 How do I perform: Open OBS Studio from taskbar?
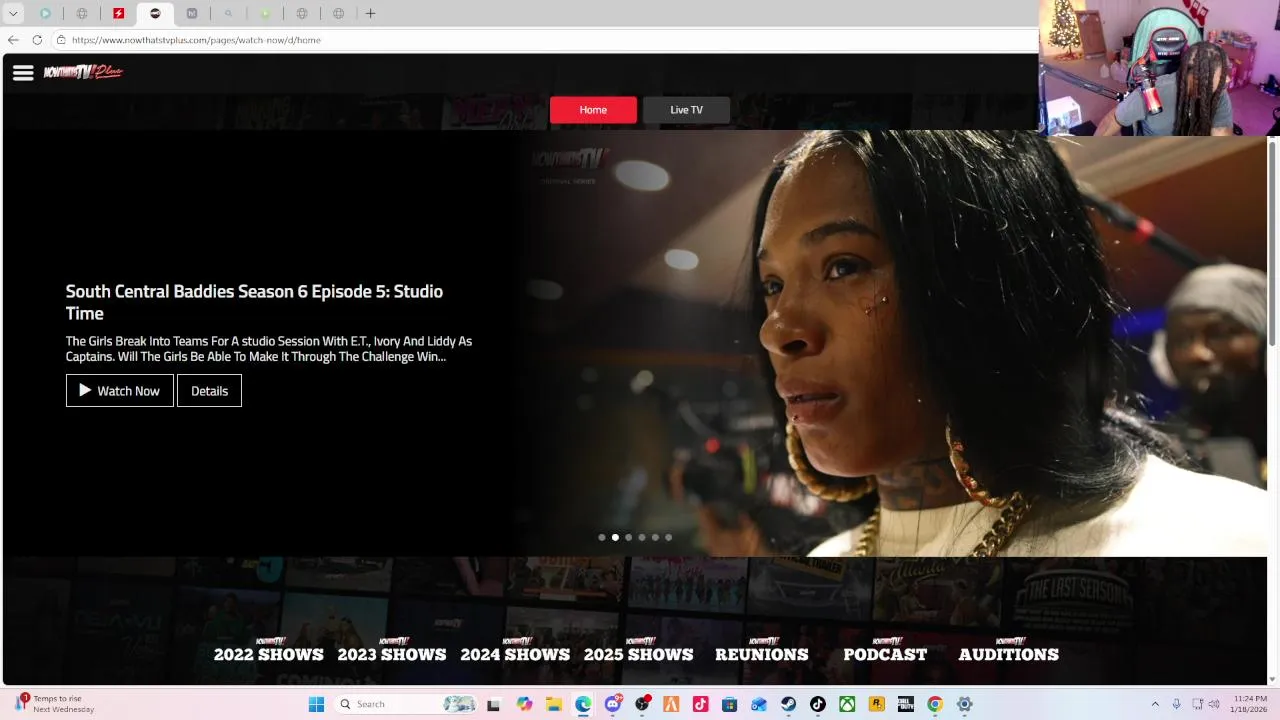642,704
